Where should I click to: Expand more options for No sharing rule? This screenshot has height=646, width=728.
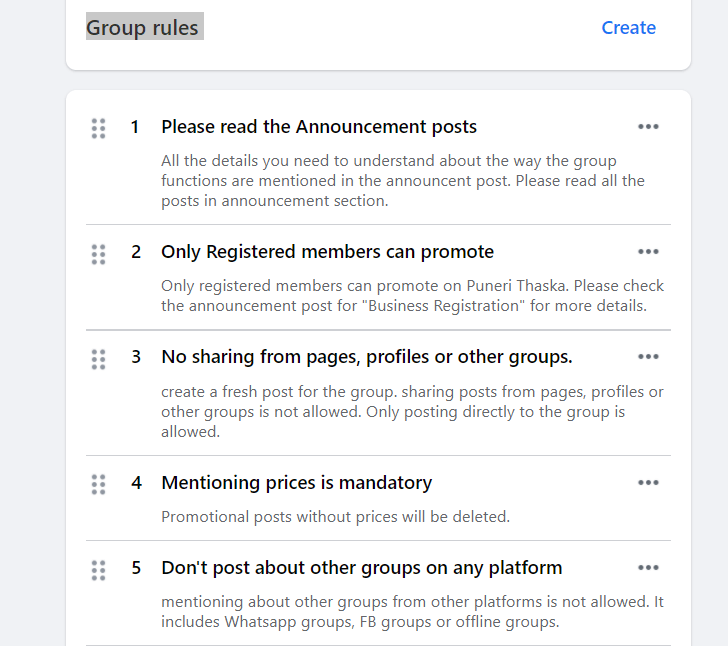(x=648, y=357)
